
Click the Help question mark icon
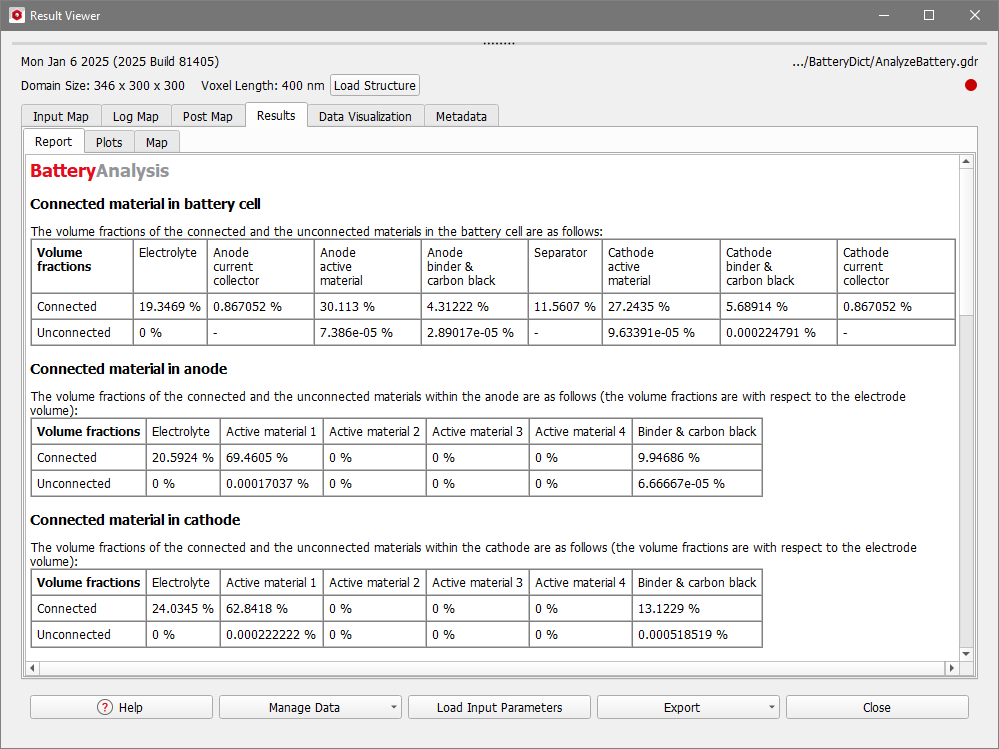point(104,707)
